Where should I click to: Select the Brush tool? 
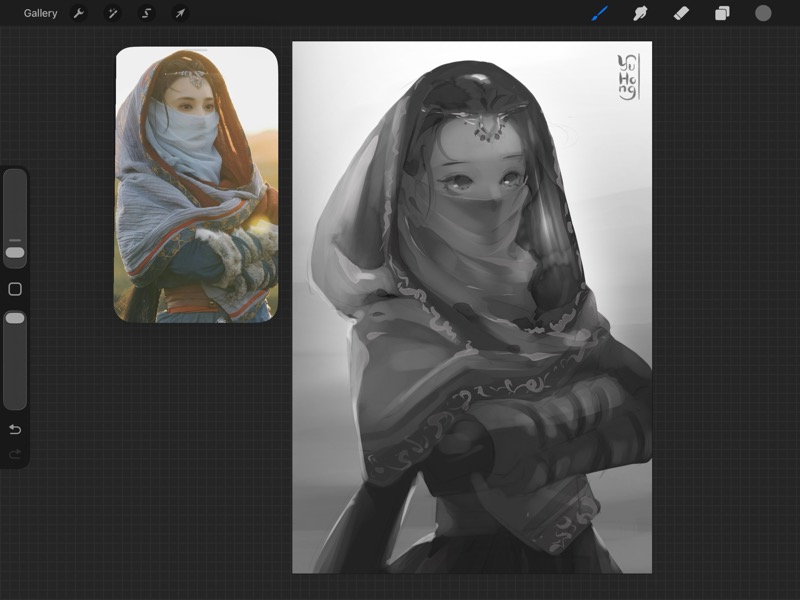click(x=600, y=13)
